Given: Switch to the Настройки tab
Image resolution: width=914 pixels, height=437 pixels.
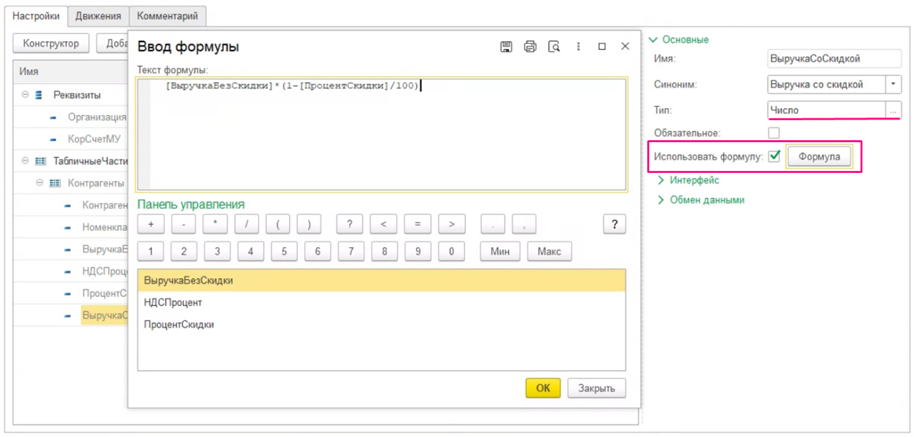Looking at the screenshot, I should 36,16.
